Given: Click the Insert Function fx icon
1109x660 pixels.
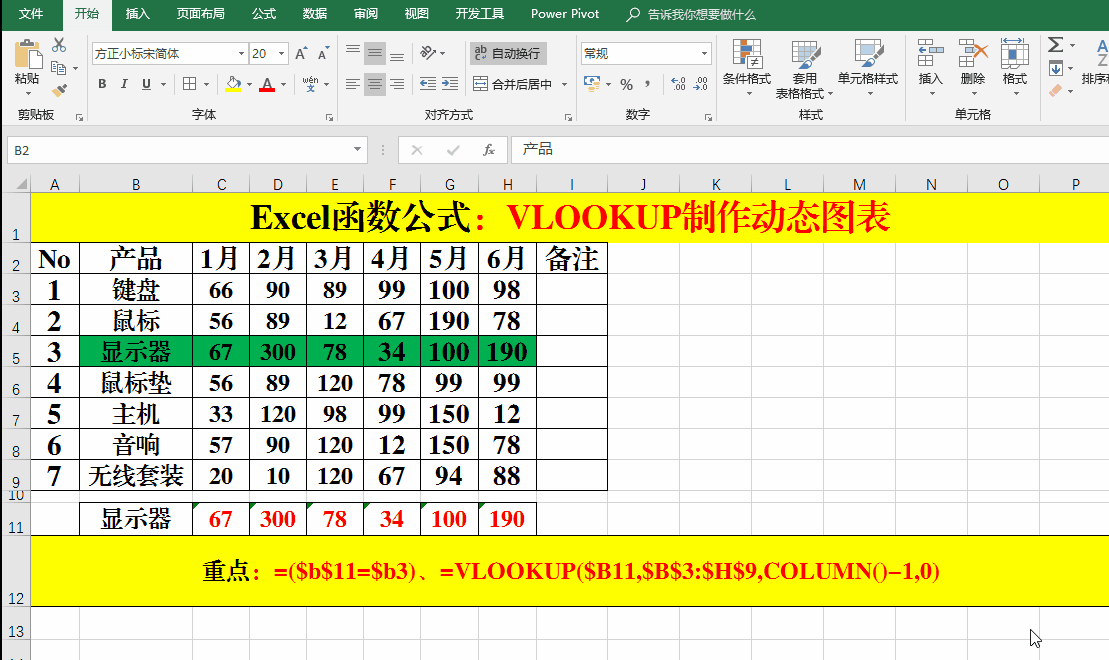Looking at the screenshot, I should pyautogui.click(x=488, y=150).
